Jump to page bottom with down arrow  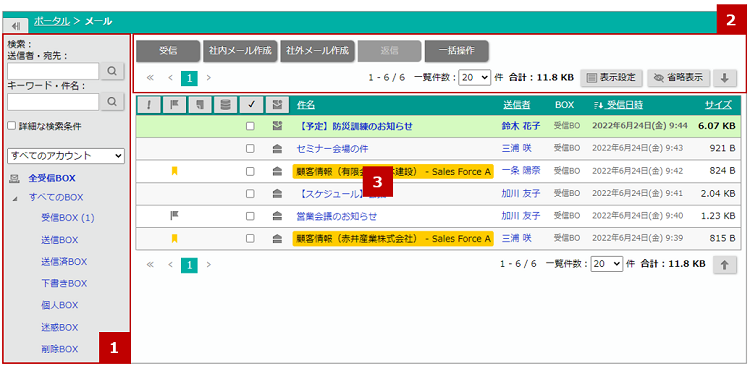pyautogui.click(x=725, y=78)
